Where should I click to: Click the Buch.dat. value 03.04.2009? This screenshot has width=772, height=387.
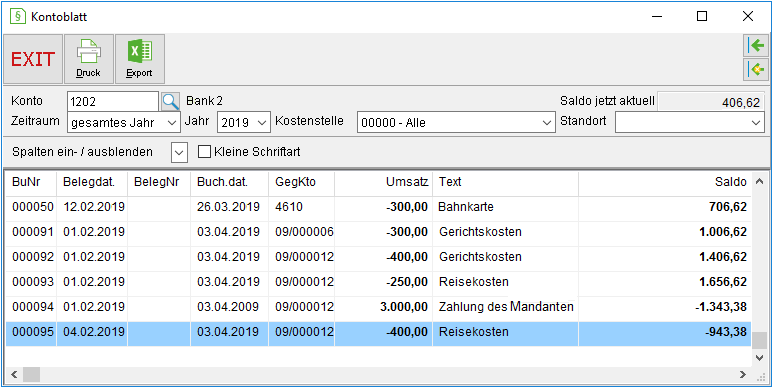228,307
